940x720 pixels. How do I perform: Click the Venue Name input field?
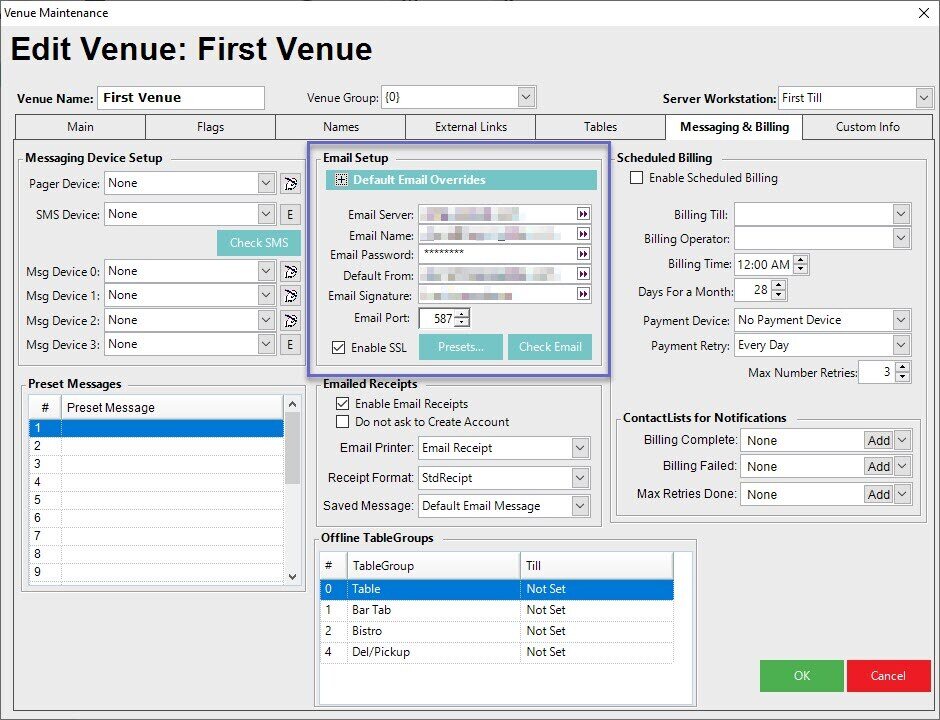[181, 98]
